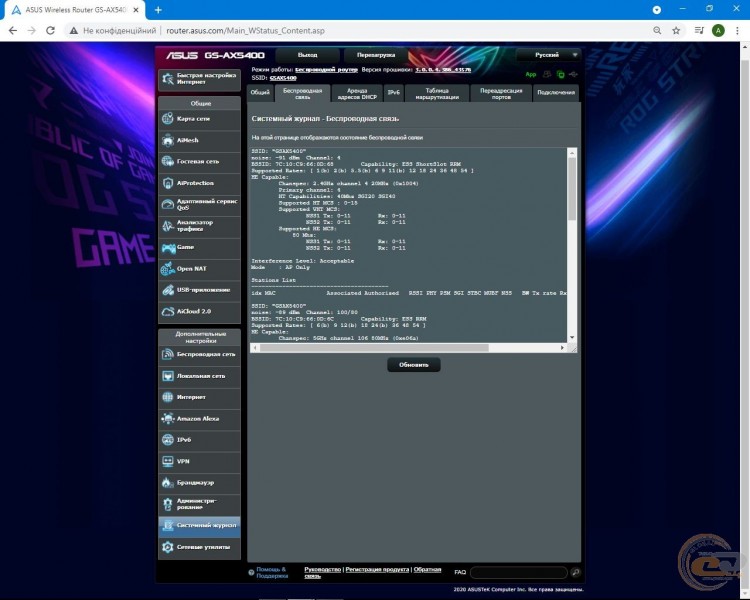
Task: Open Internet (Интернет) WAN settings
Action: (x=199, y=397)
